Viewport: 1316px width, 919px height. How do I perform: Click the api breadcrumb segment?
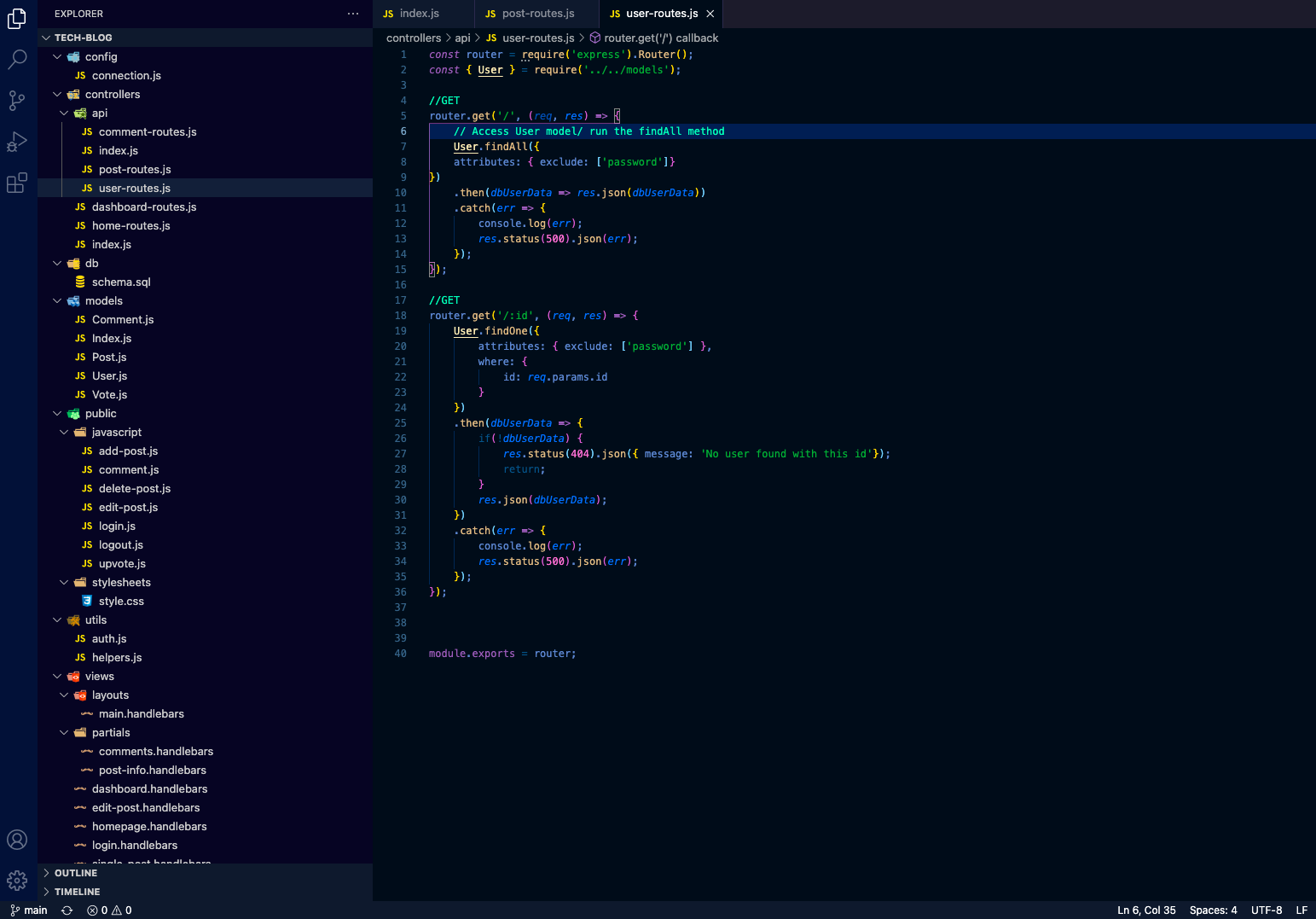(x=462, y=38)
